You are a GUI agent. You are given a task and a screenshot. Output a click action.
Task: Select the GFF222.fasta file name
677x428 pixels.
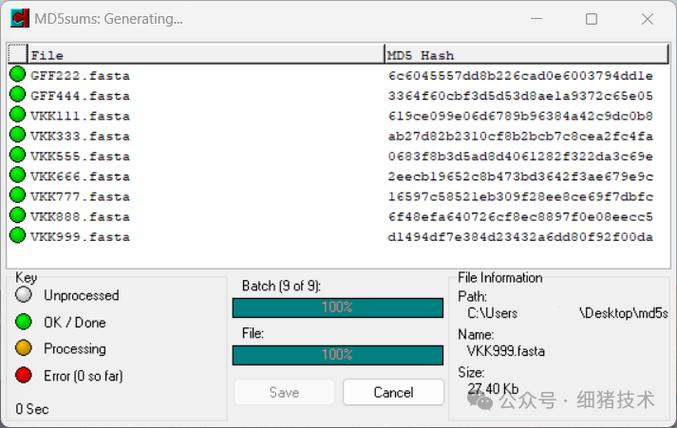(x=80, y=76)
